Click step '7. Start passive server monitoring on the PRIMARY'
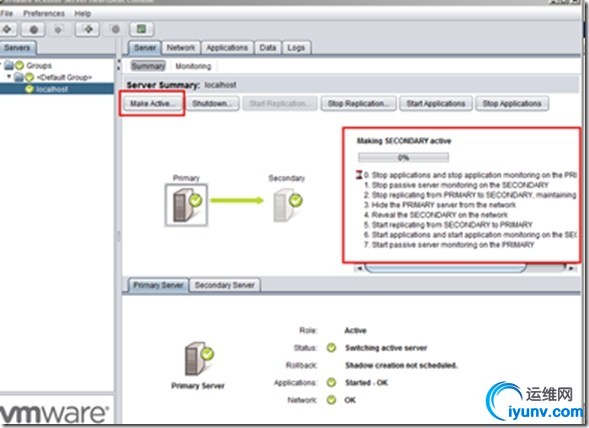This screenshot has width=589, height=428. pyautogui.click(x=449, y=245)
